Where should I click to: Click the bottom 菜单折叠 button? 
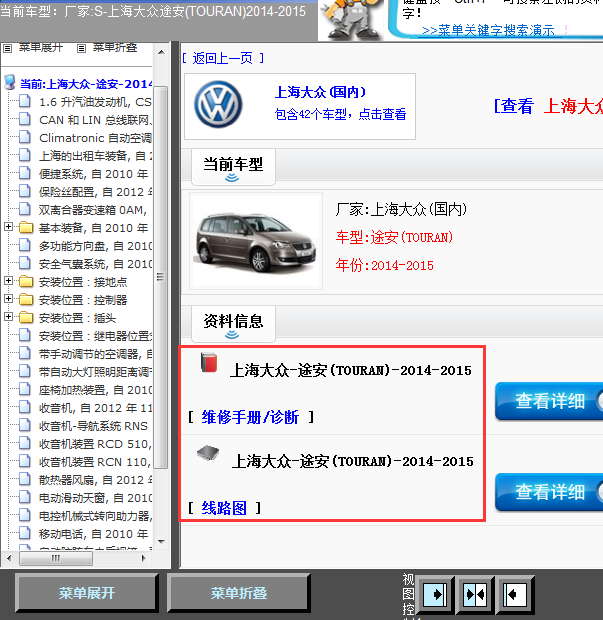click(x=238, y=593)
